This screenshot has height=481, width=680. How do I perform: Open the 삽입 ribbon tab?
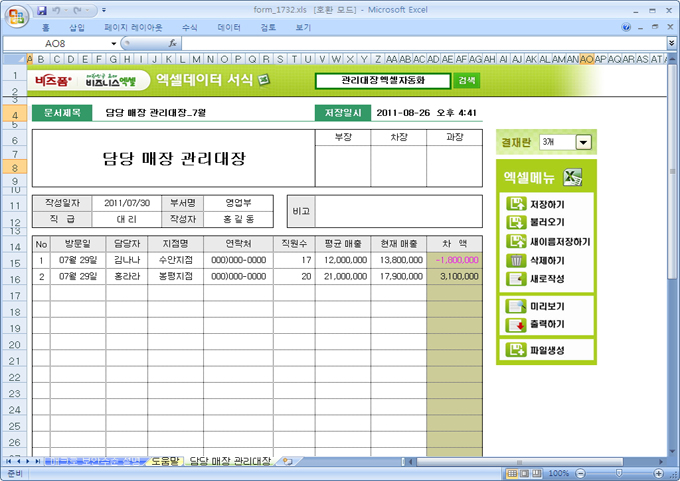[x=77, y=28]
